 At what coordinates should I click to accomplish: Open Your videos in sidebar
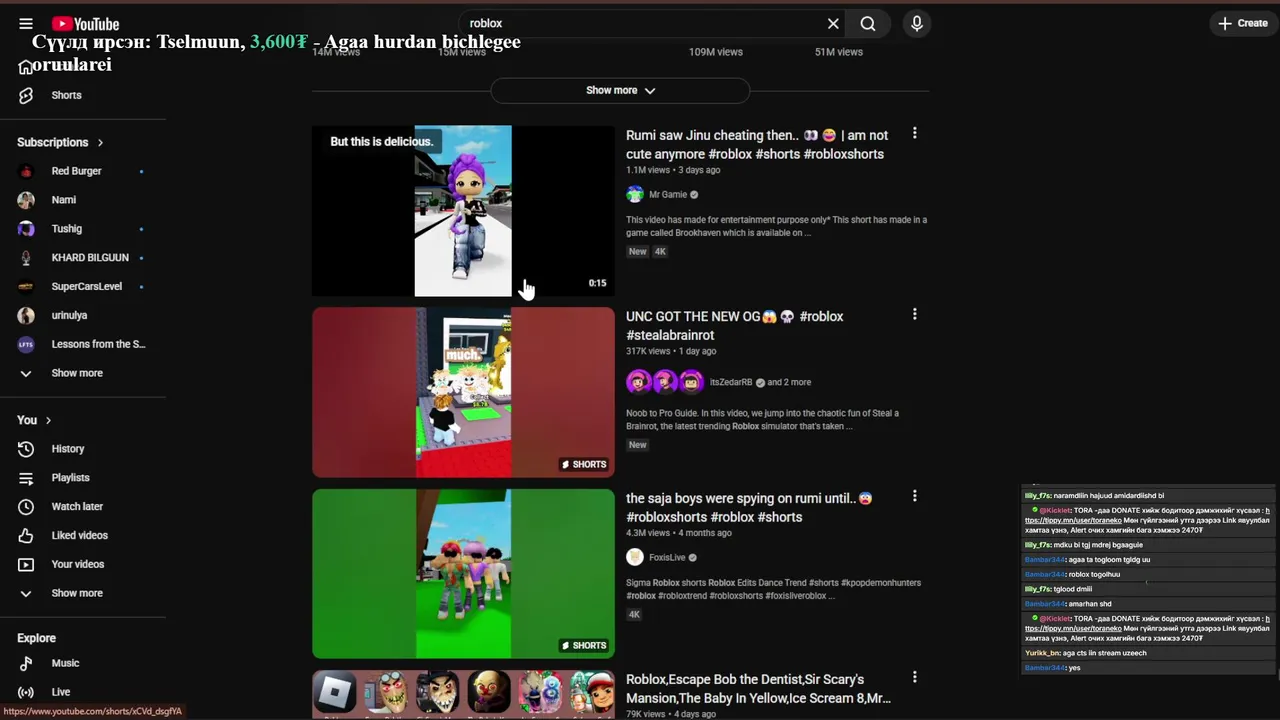pos(77,564)
